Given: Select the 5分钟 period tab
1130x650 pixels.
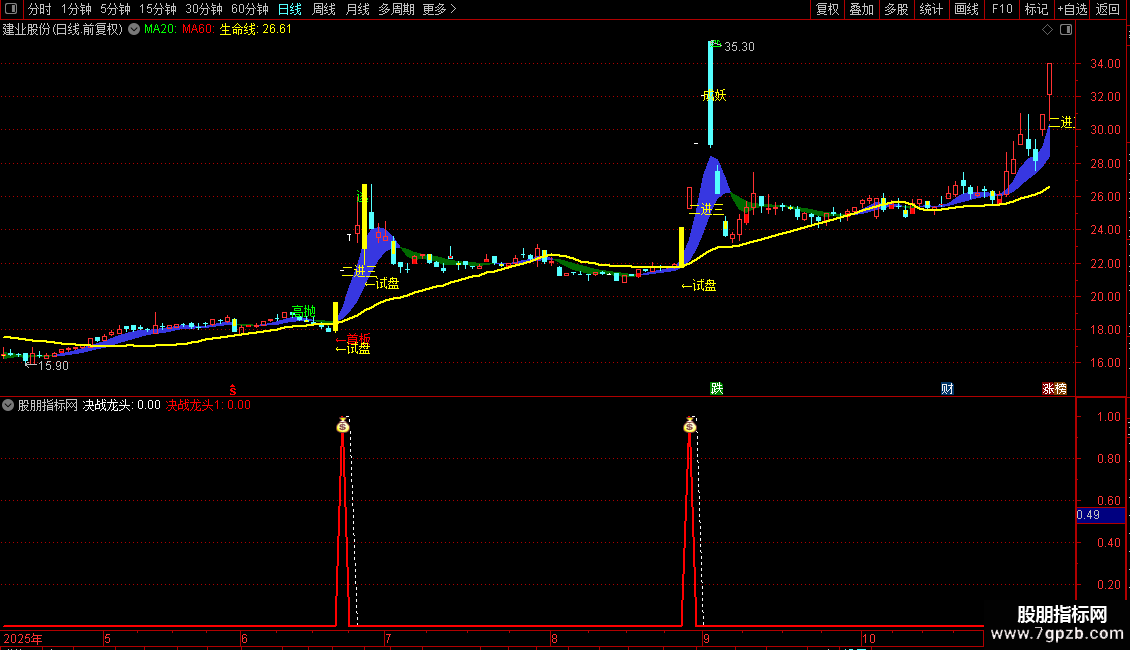Looking at the screenshot, I should [x=115, y=9].
